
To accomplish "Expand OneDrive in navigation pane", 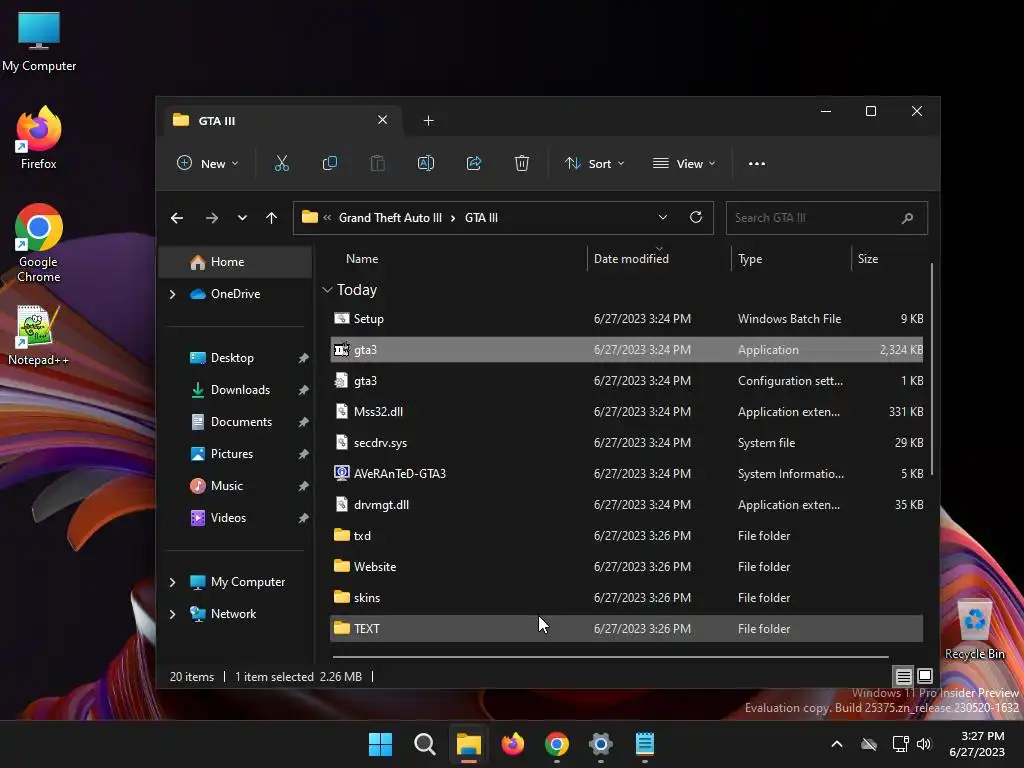I will (x=172, y=295).
